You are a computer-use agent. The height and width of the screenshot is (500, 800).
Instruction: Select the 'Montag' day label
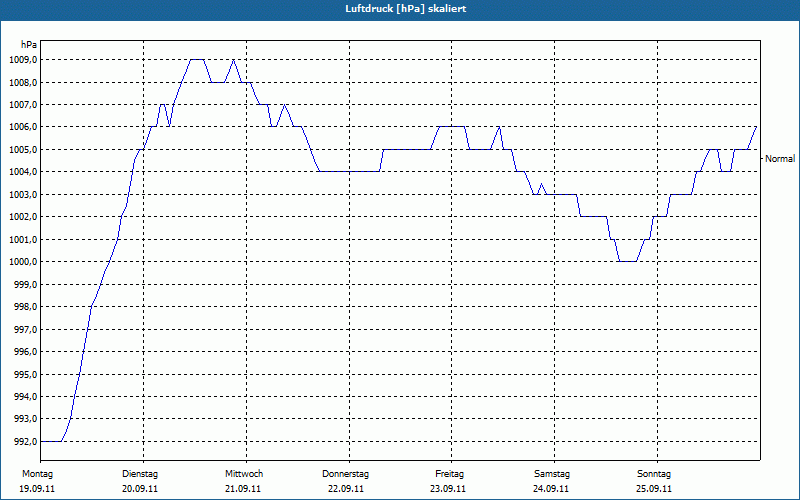pyautogui.click(x=37, y=474)
